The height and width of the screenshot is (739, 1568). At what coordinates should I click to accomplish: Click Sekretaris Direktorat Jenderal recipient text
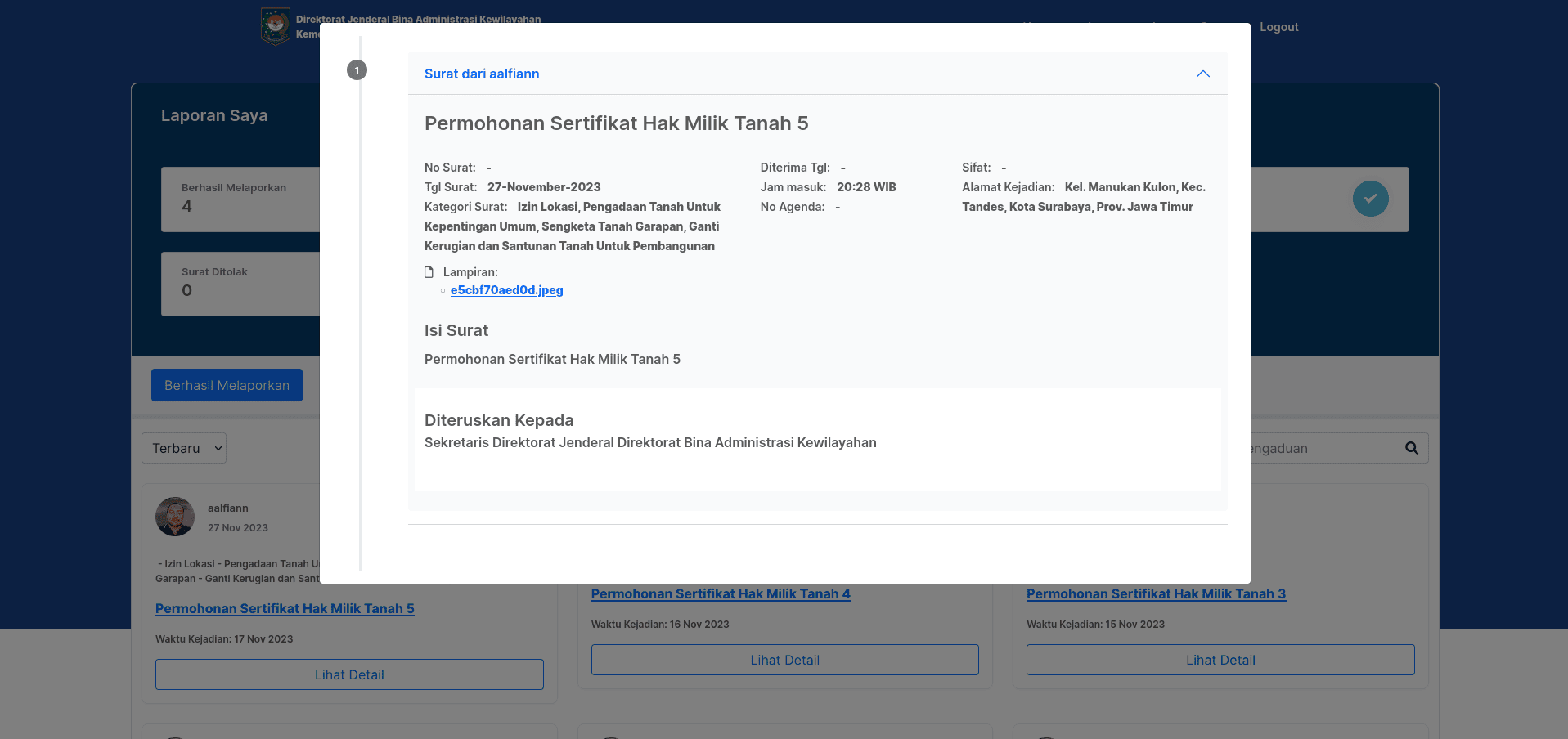(x=650, y=442)
